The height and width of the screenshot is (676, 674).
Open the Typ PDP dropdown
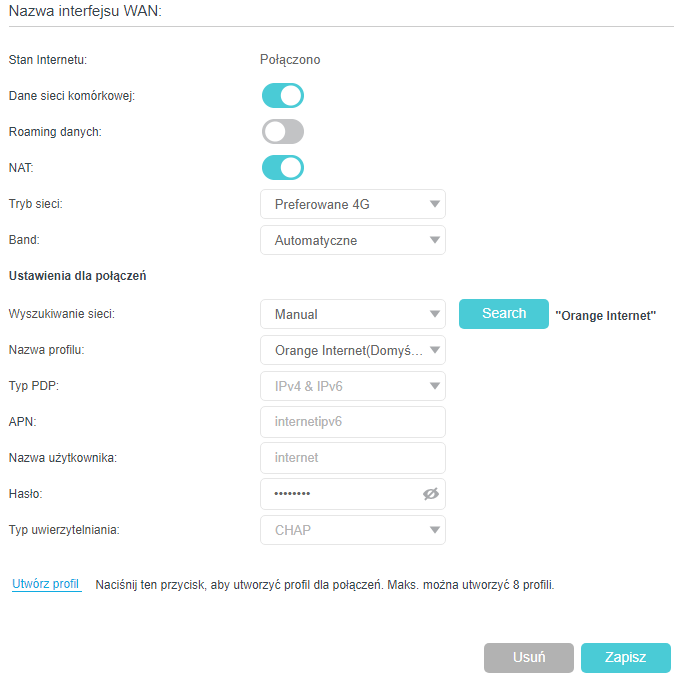pyautogui.click(x=352, y=386)
